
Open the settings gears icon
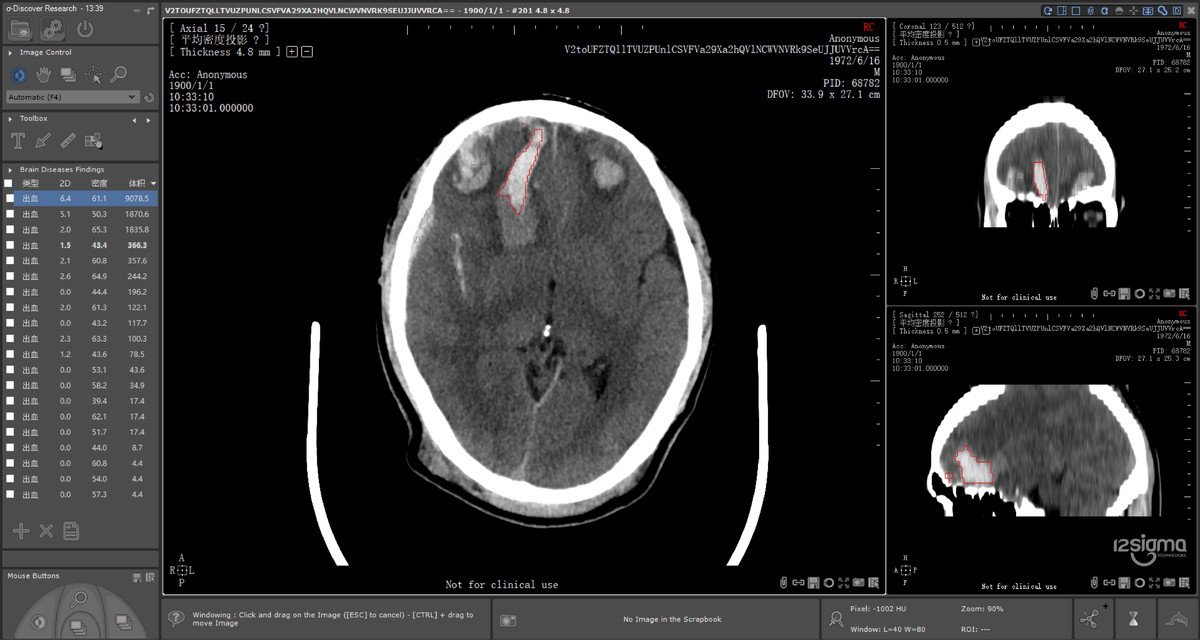(52, 30)
